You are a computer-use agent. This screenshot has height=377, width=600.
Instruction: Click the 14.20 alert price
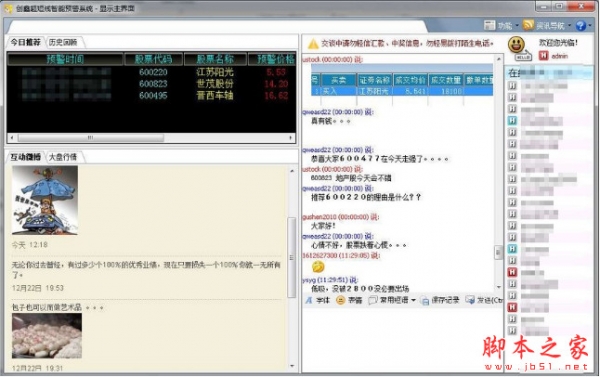tap(276, 84)
